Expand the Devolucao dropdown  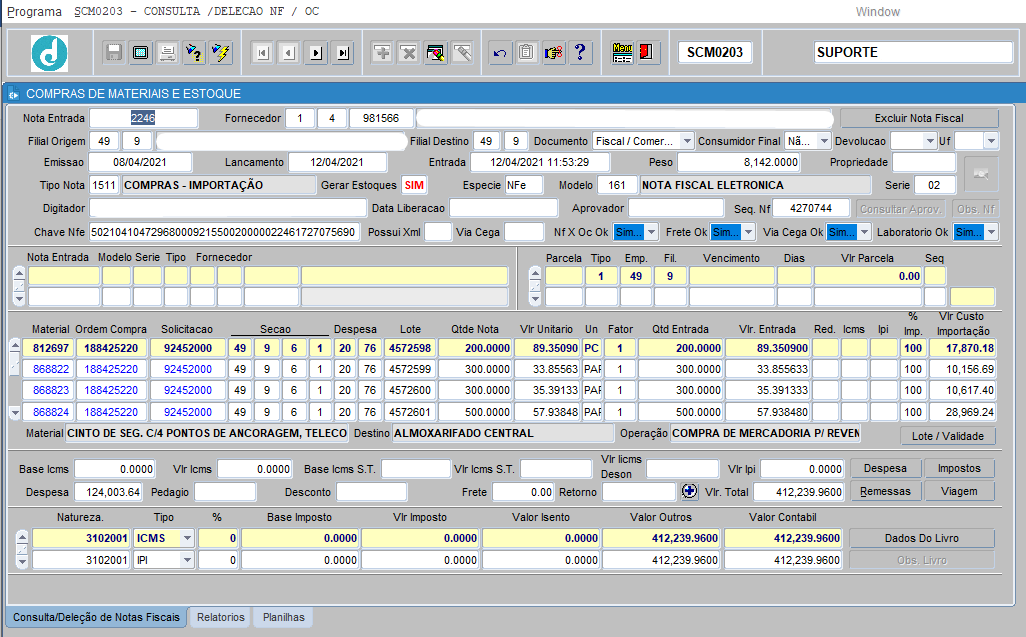(x=930, y=141)
